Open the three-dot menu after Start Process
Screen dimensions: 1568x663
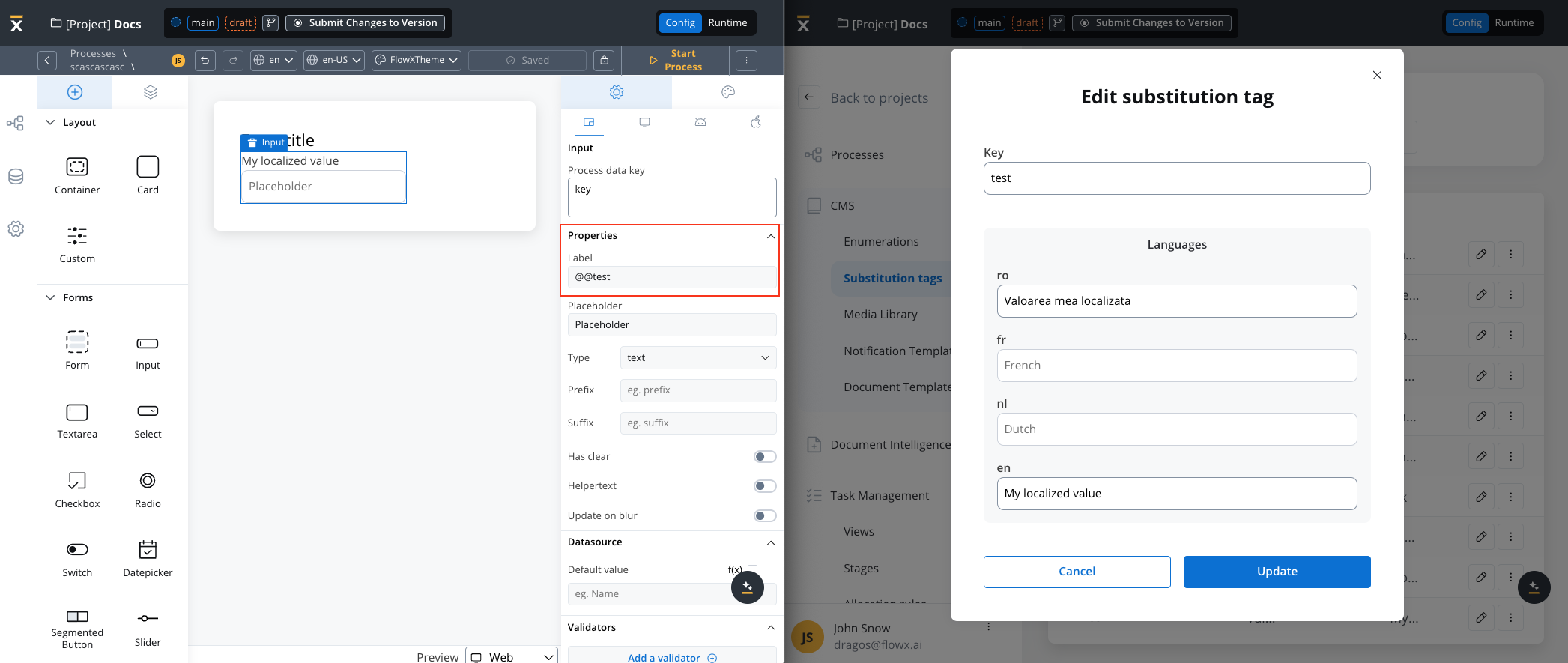point(746,60)
